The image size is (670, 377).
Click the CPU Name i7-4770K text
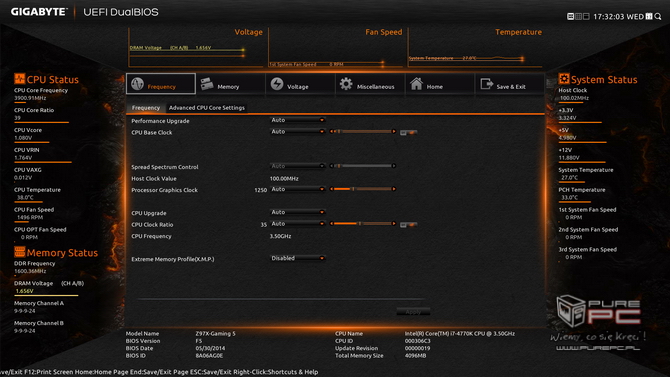[x=460, y=333]
